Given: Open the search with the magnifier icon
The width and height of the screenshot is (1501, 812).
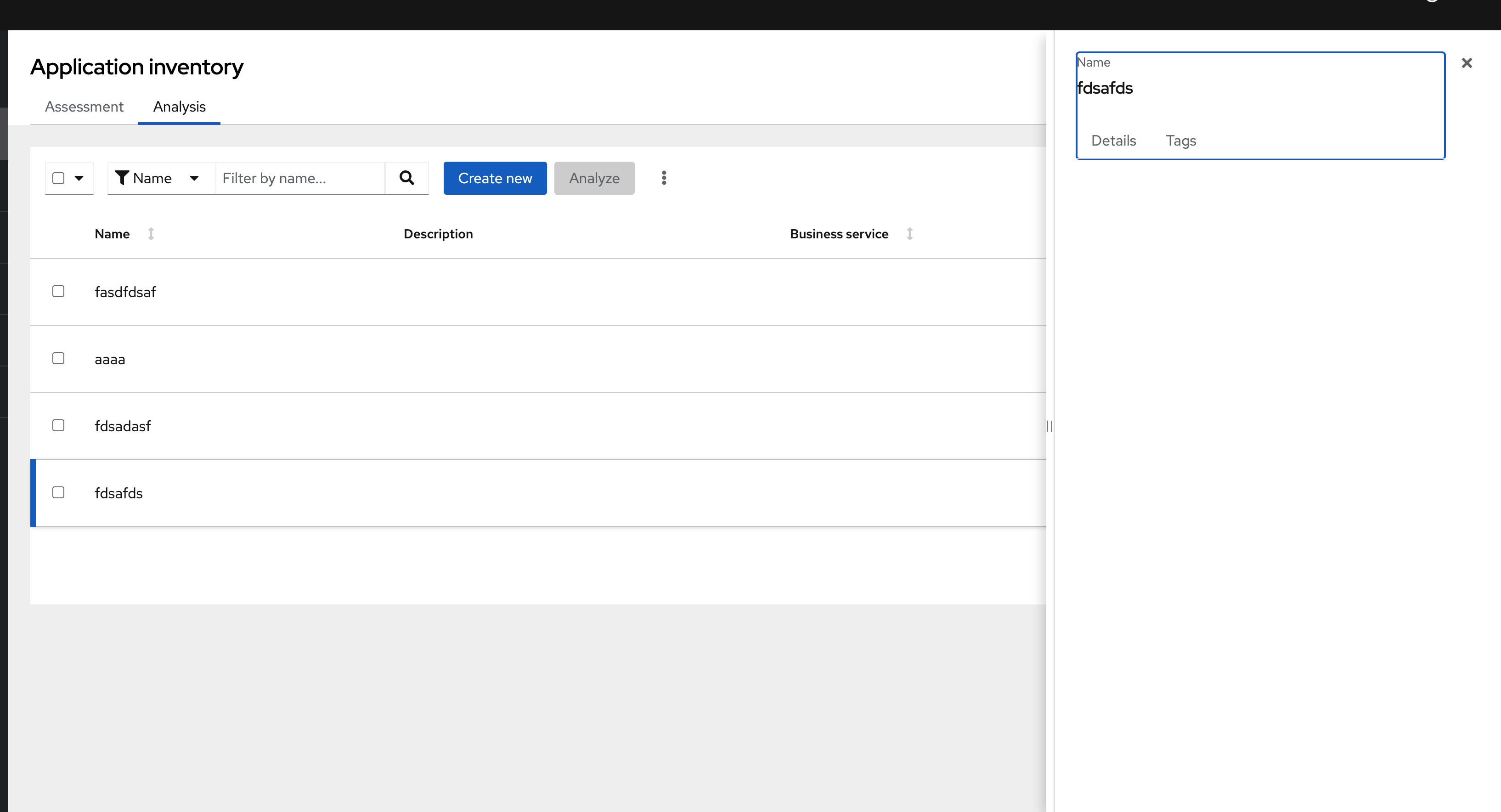Looking at the screenshot, I should tap(406, 178).
